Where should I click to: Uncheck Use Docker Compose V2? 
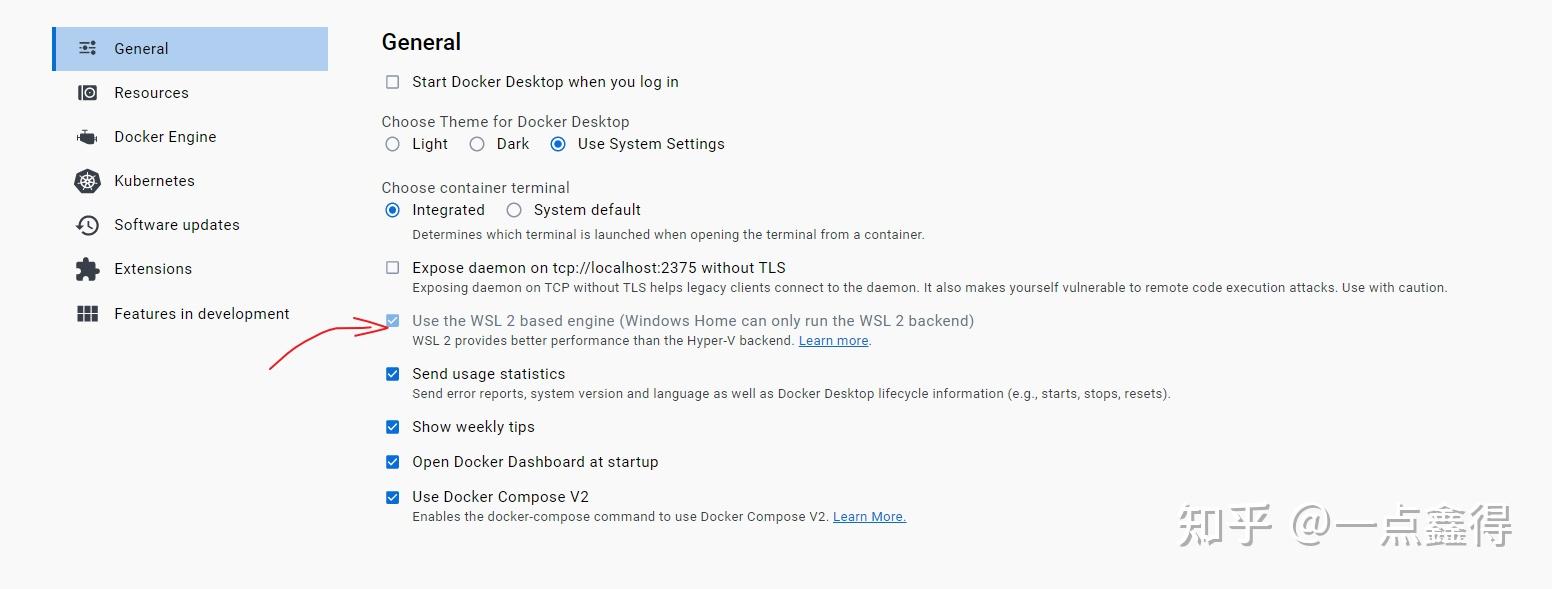click(x=392, y=497)
